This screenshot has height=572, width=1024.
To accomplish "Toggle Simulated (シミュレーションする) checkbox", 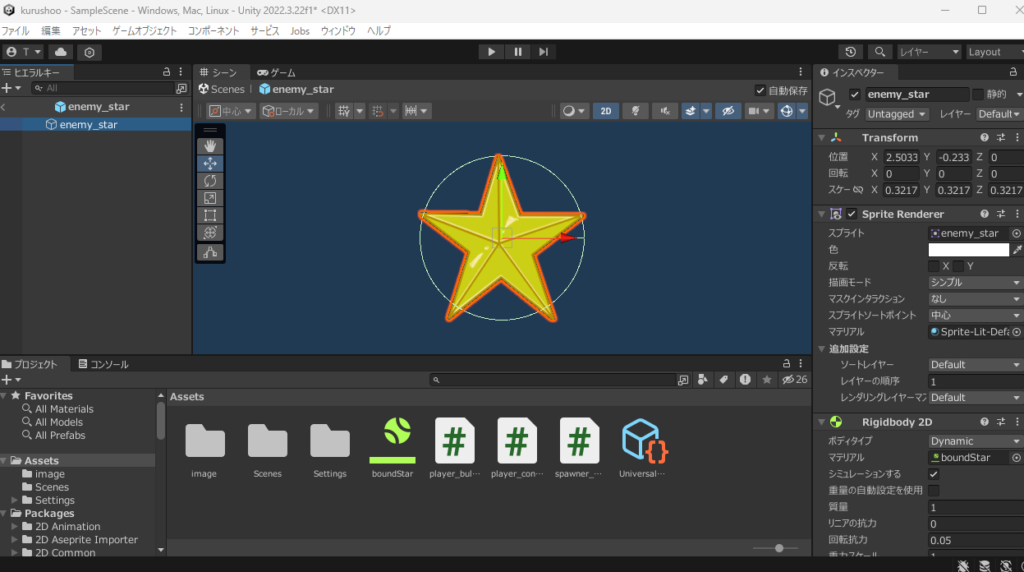I will pyautogui.click(x=934, y=473).
